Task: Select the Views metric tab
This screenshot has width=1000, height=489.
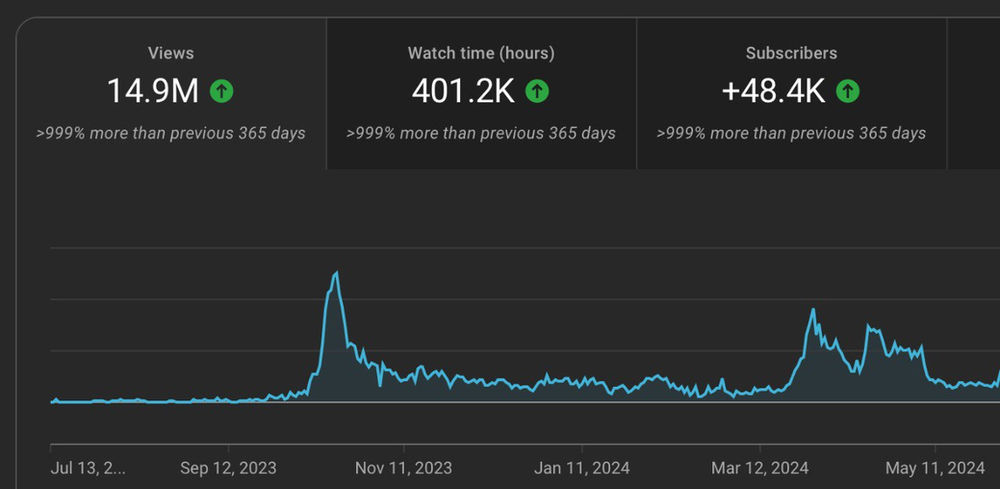Action: point(171,93)
